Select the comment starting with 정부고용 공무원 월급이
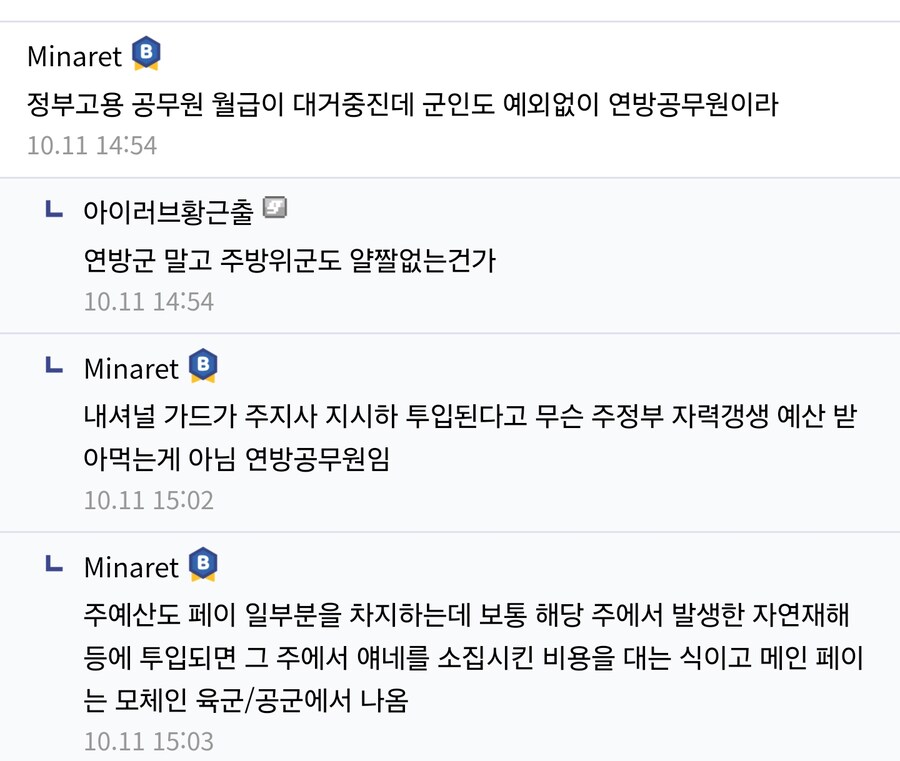The image size is (900, 761). coord(402,103)
